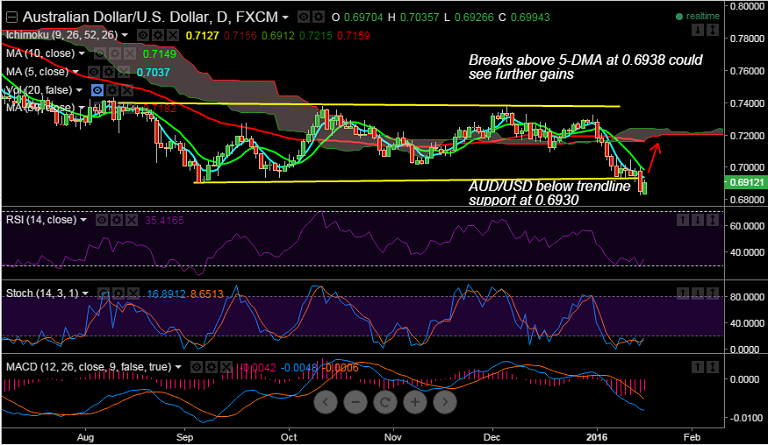The width and height of the screenshot is (768, 445).
Task: Move the Stoch pane down
Action: [x=697, y=293]
